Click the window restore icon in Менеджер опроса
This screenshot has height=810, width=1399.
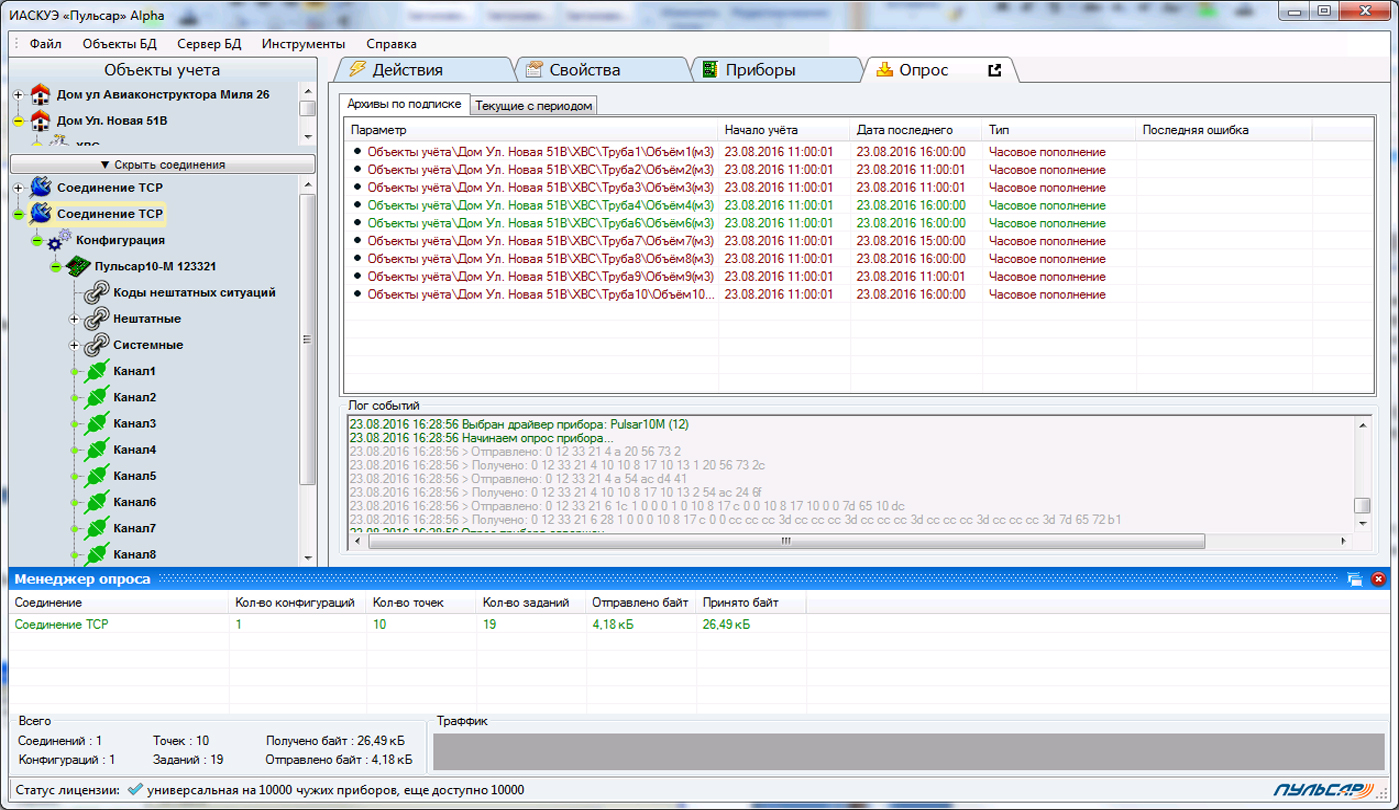point(1355,578)
